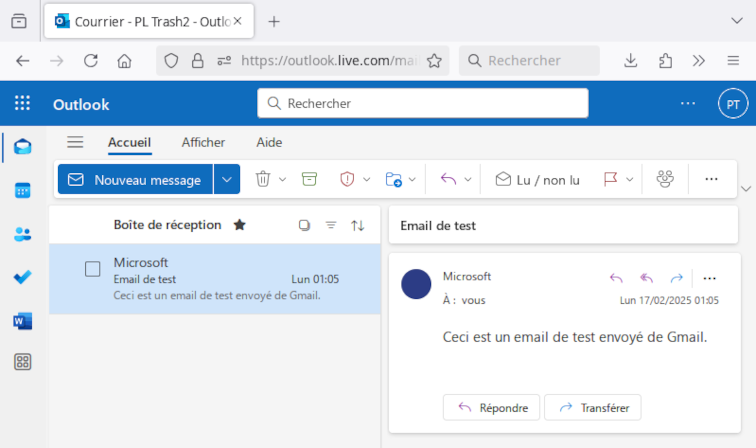Screen dimensions: 756x448
Task: Open more apps icon in sidebar
Action: (22, 362)
